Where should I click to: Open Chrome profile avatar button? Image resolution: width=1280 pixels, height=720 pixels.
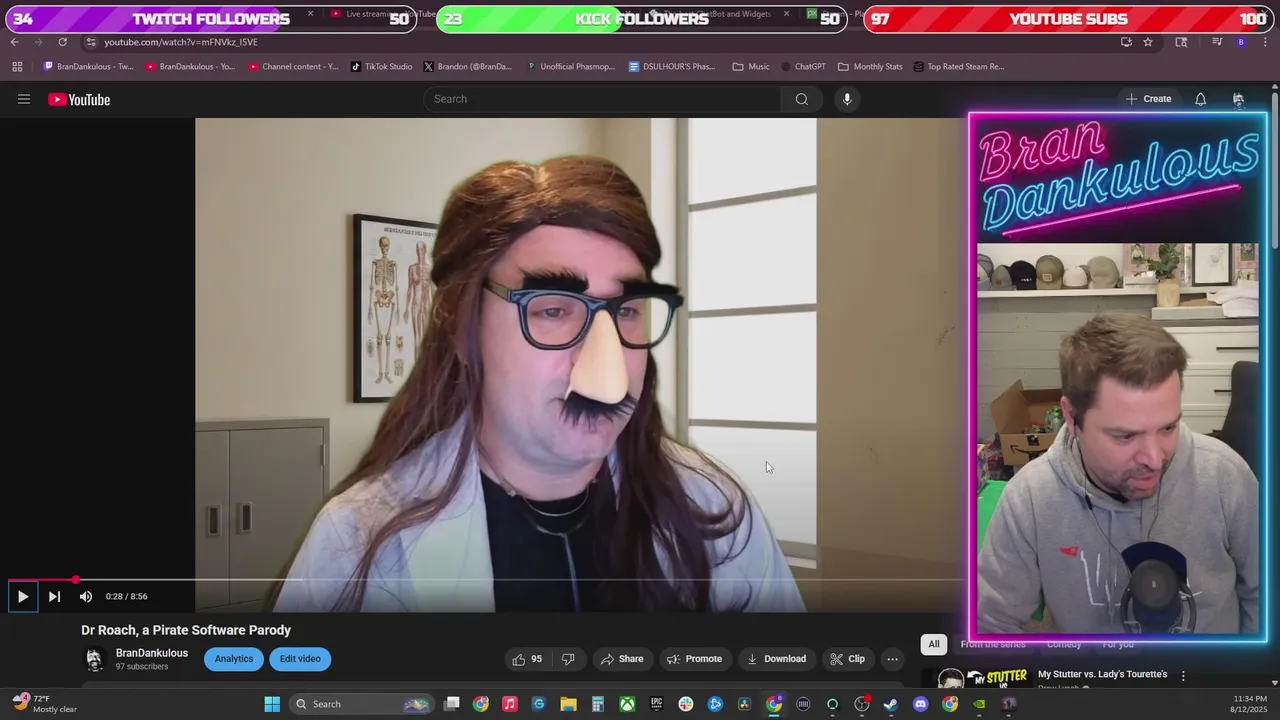click(1241, 42)
